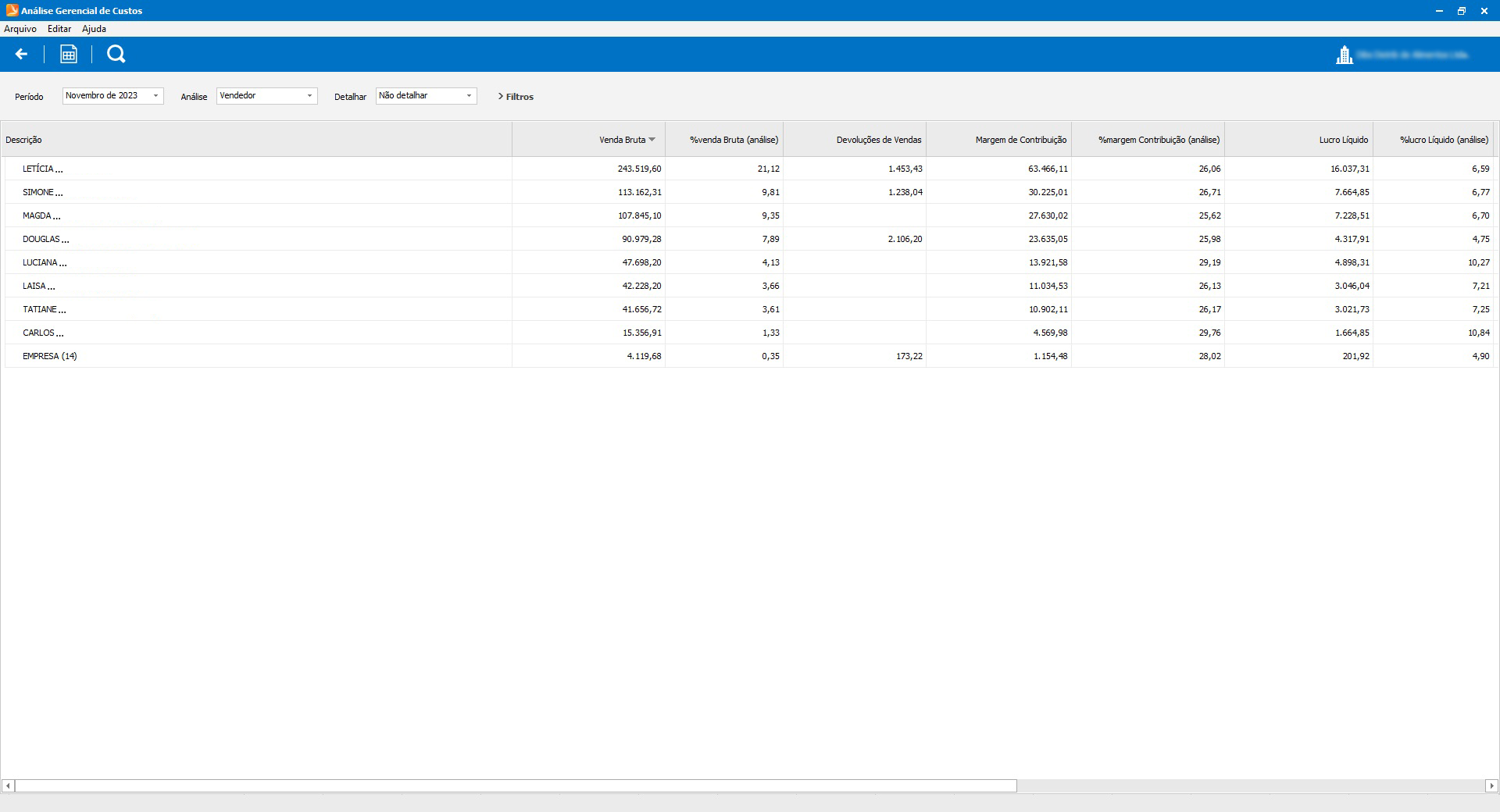Image resolution: width=1500 pixels, height=812 pixels.
Task: Click the %venda Bruta (análise) column header
Action: tap(724, 140)
